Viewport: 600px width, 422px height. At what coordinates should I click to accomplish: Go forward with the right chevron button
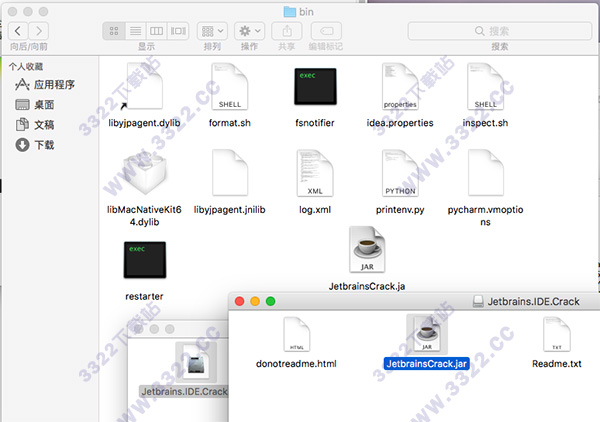pos(39,31)
